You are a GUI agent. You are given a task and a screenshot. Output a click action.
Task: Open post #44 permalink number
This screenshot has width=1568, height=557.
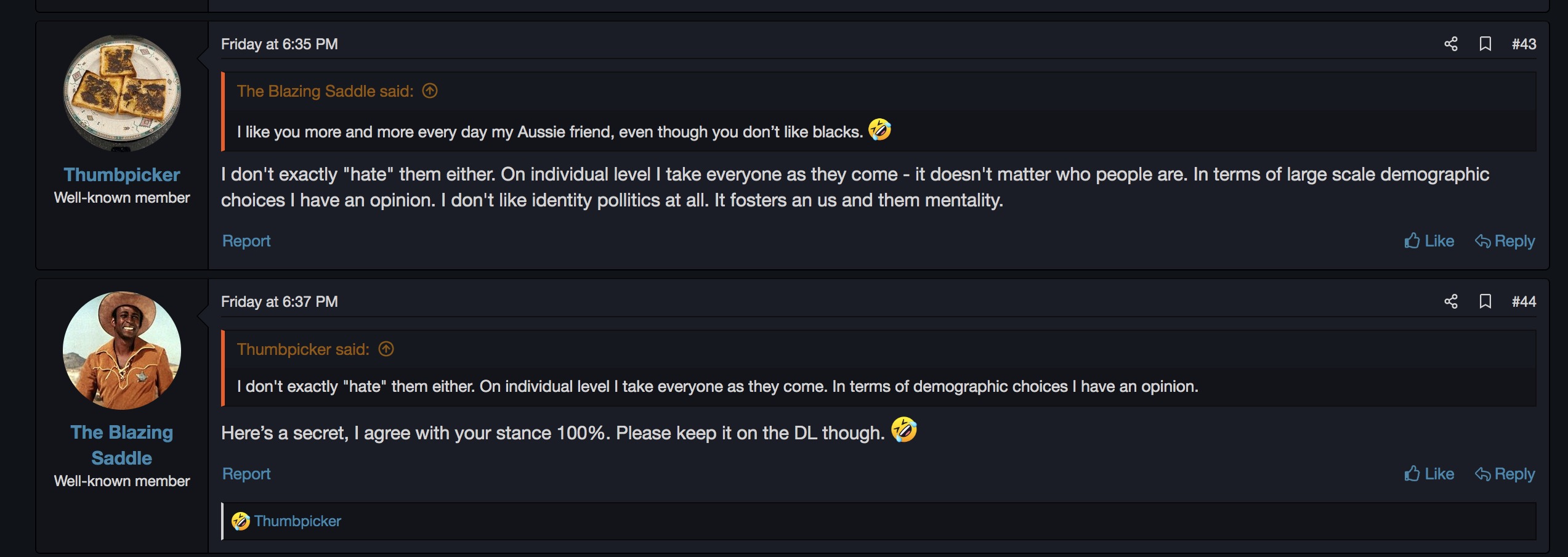pos(1524,301)
